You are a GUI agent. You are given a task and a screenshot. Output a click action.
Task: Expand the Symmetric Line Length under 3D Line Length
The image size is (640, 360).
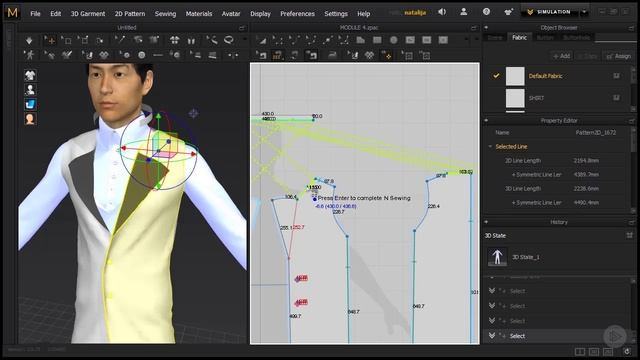[x=513, y=202]
